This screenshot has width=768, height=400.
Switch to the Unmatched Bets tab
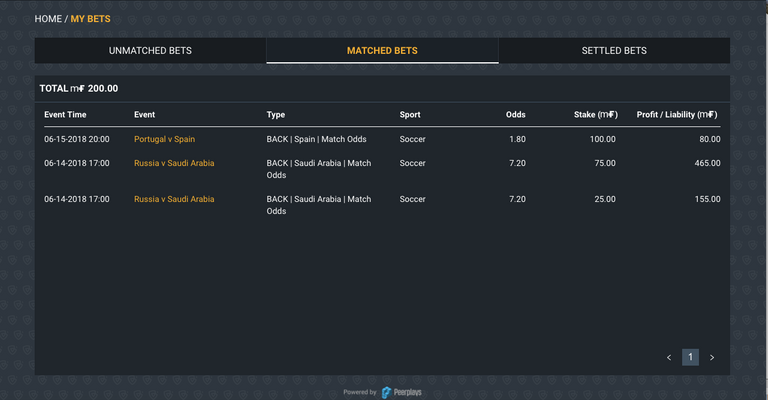click(150, 51)
